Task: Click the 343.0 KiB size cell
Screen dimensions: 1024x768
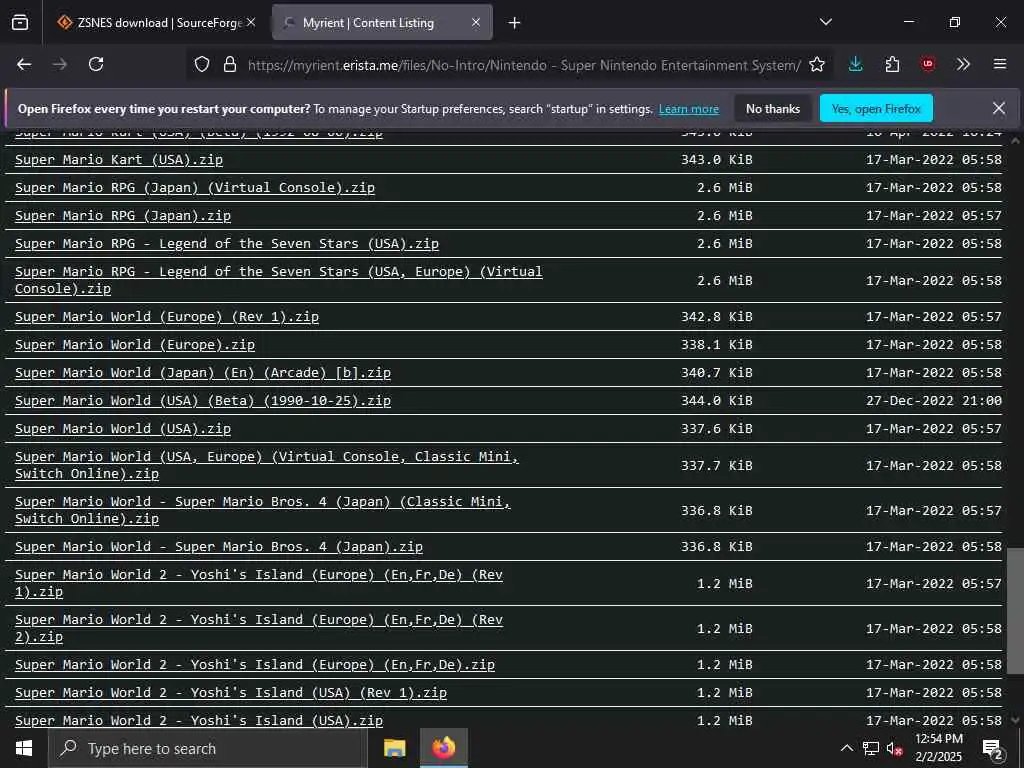Action: (716, 159)
